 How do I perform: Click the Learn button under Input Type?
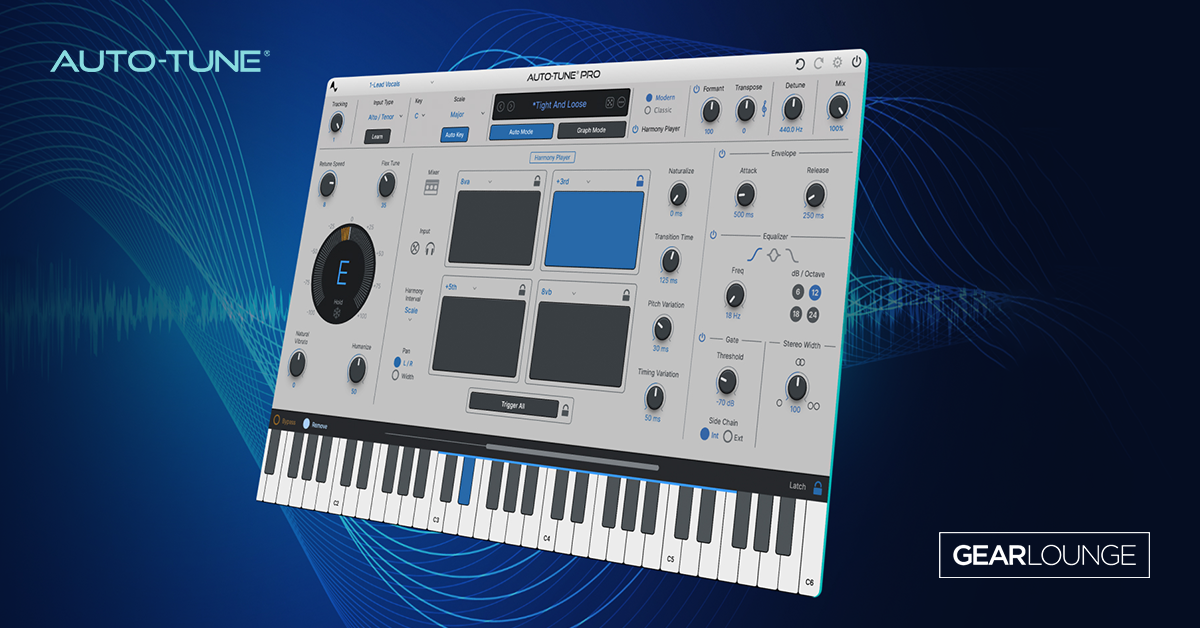(x=379, y=135)
